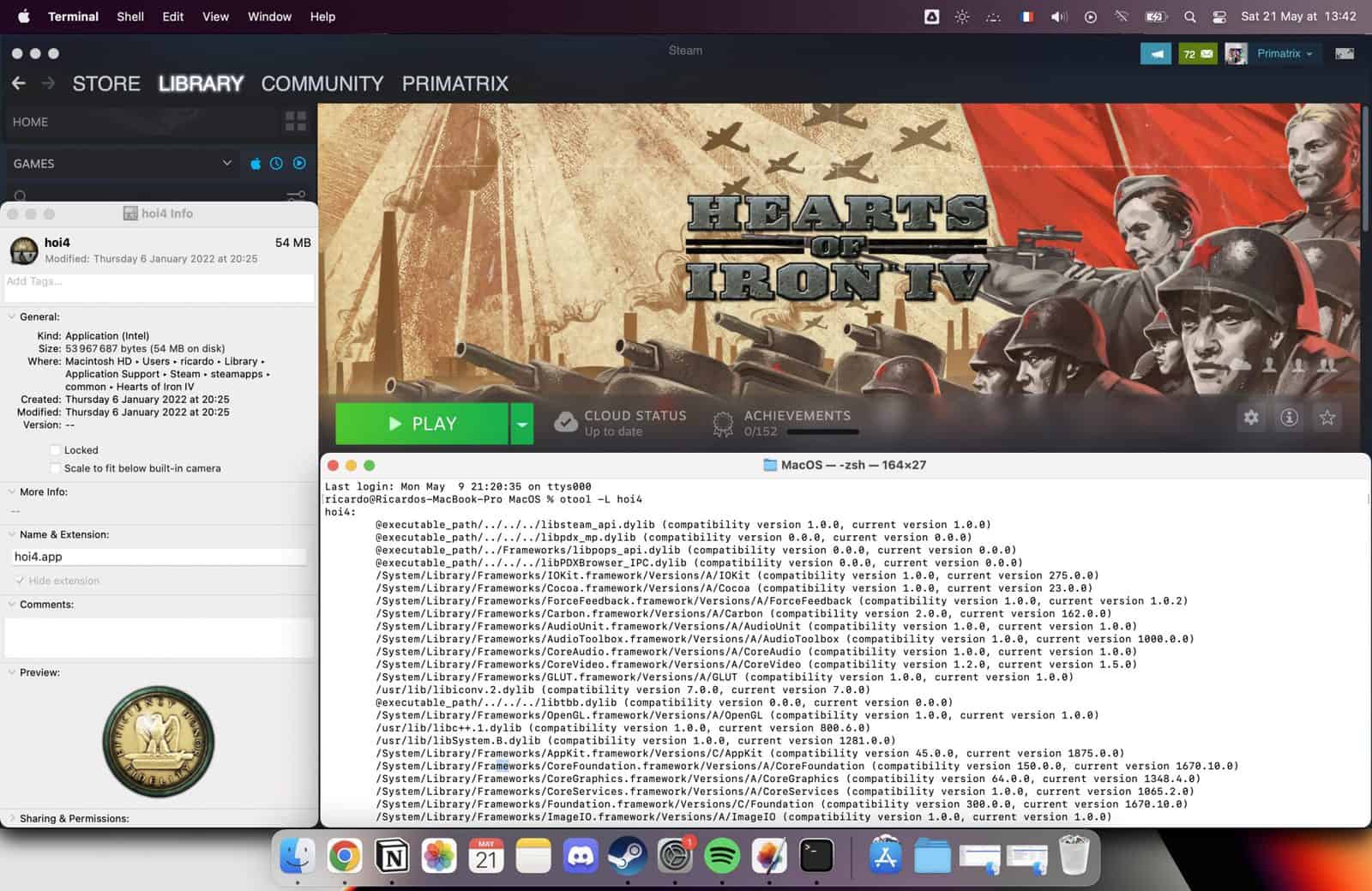Open unread messages via the green envelope icon
This screenshot has height=891, width=1372.
pyautogui.click(x=1197, y=53)
